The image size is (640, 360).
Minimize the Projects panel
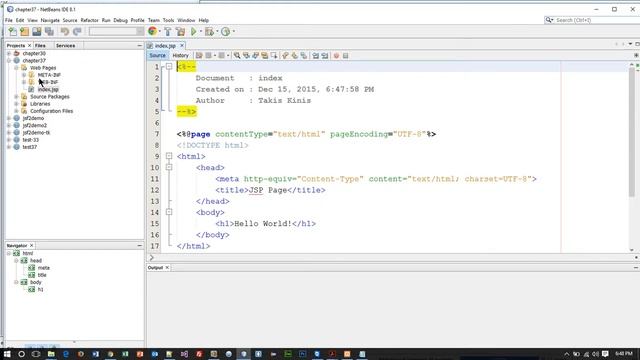140,45
